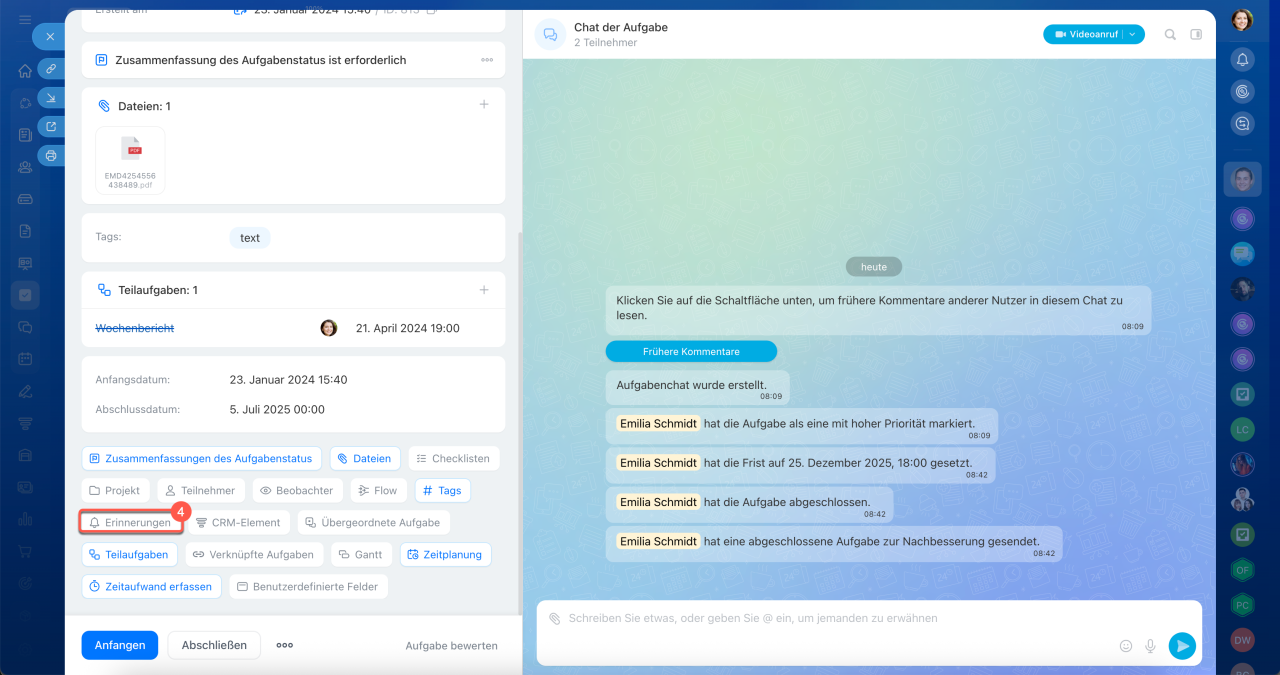Click the Wochenbericht assignee avatar
Image resolution: width=1280 pixels, height=675 pixels.
pos(328,328)
